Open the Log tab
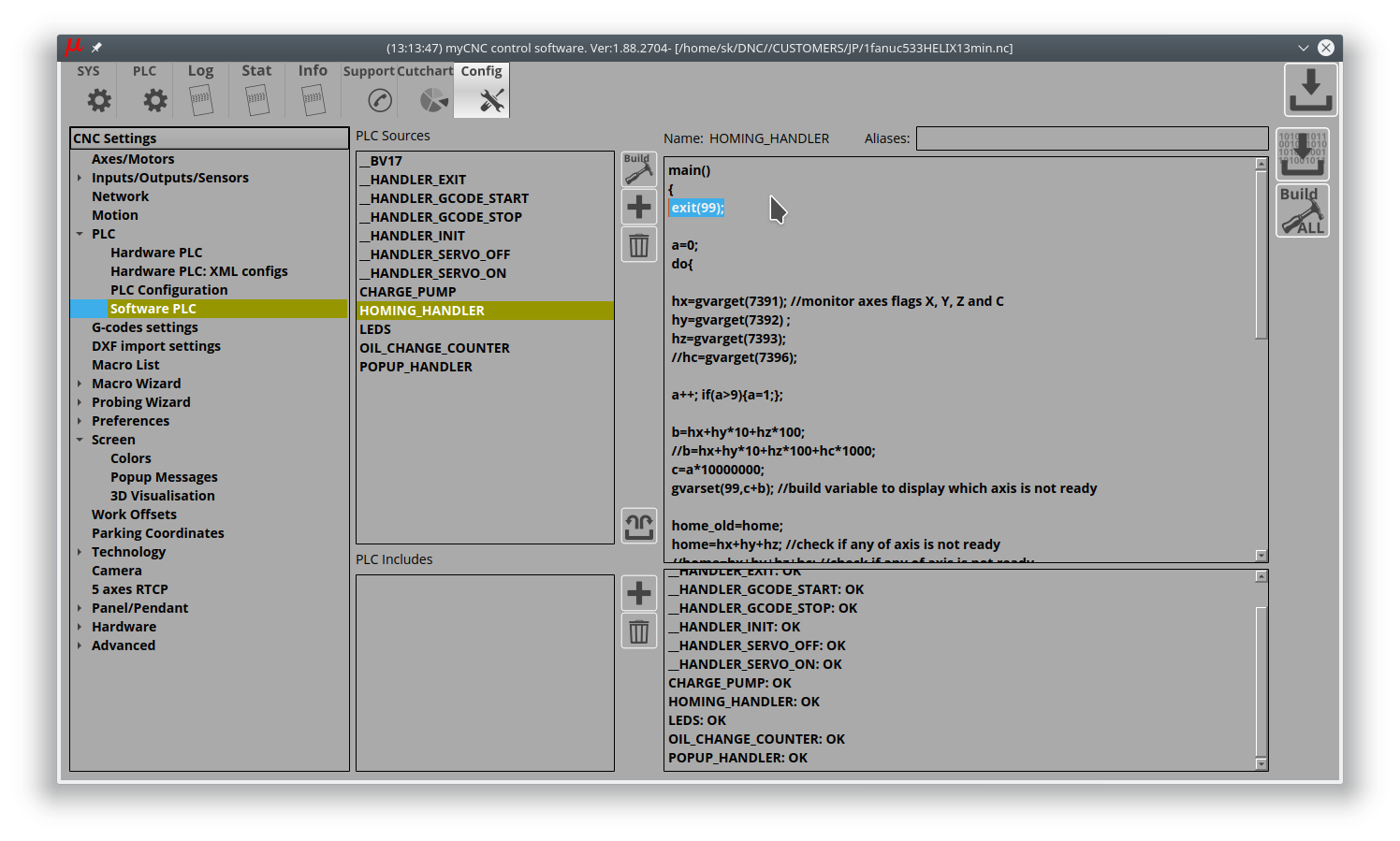 tap(200, 91)
